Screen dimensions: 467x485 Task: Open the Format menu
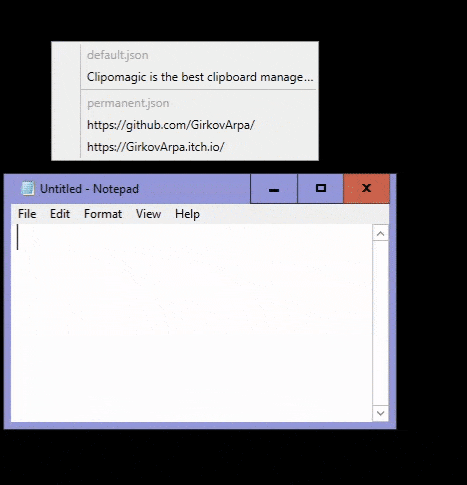click(x=103, y=214)
